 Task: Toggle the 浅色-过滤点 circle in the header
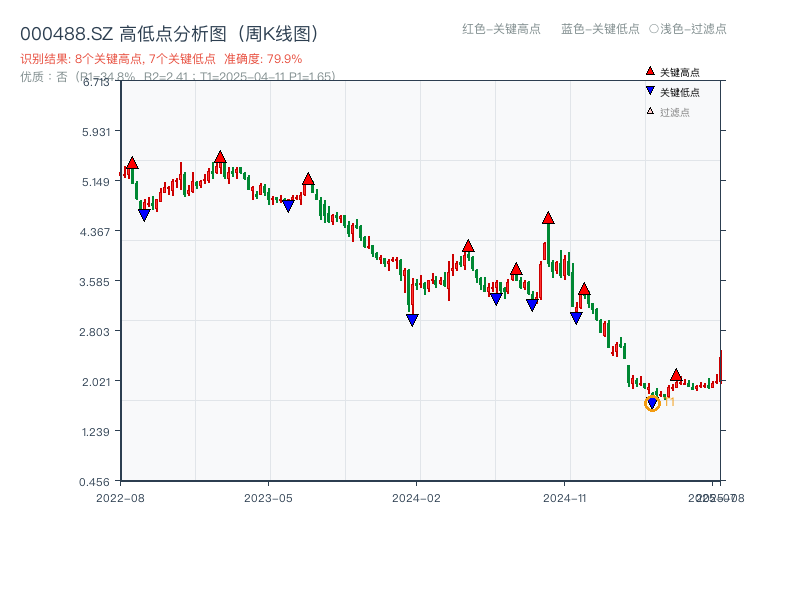pos(654,29)
